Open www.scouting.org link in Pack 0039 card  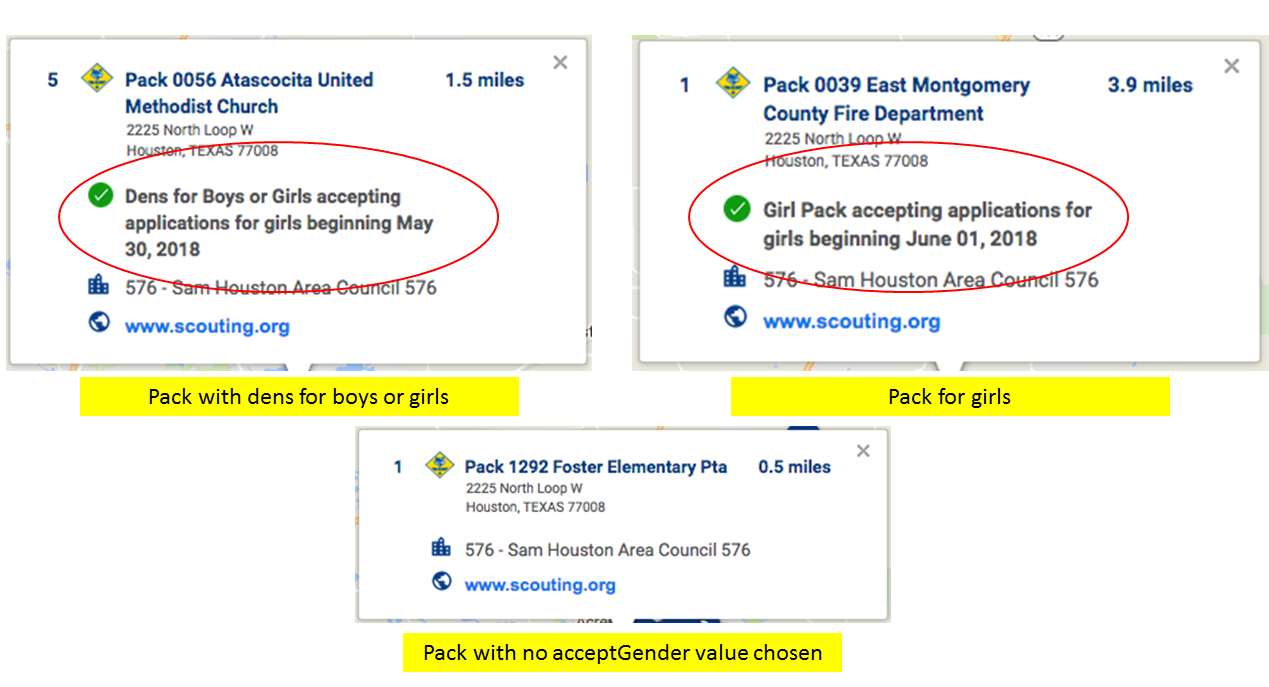[x=852, y=322]
